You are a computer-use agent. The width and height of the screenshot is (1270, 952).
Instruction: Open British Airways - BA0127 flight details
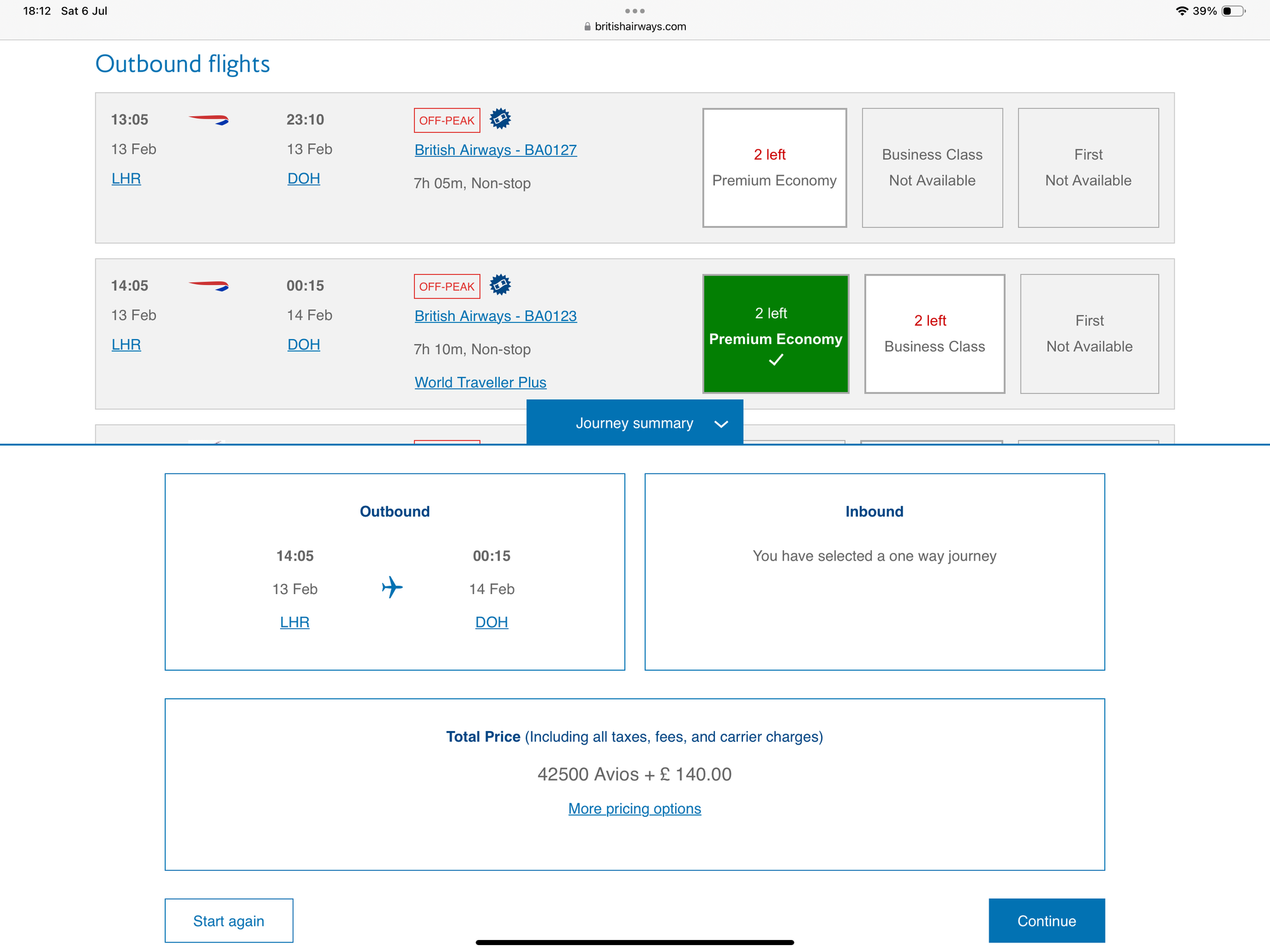tap(495, 150)
